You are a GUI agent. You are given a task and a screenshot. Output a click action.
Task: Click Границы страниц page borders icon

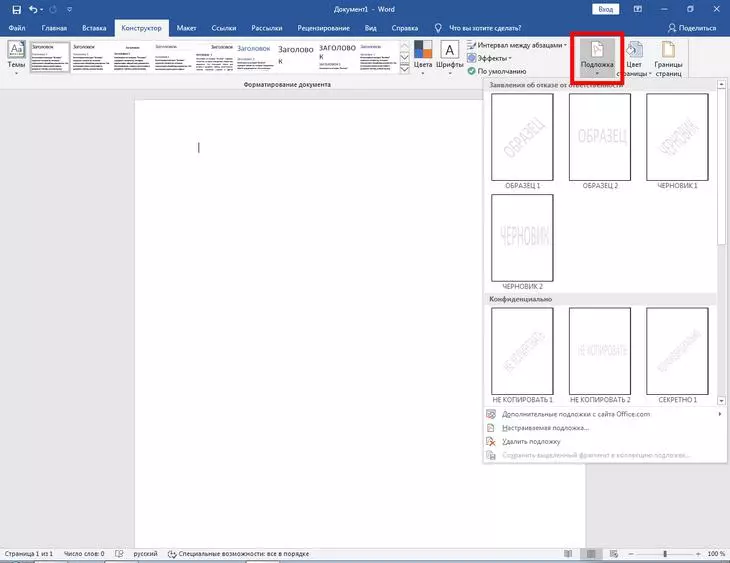(x=668, y=58)
